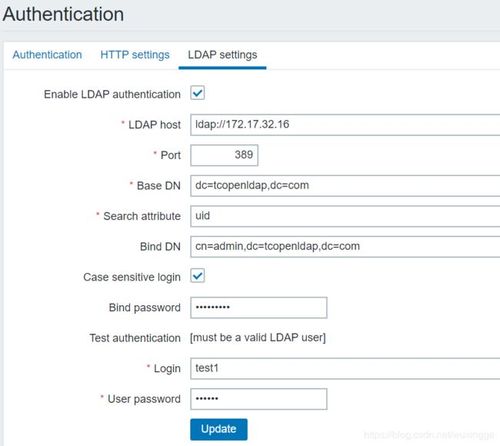Click into the Port field showing 389
Image resolution: width=500 pixels, height=446 pixels.
[x=224, y=155]
